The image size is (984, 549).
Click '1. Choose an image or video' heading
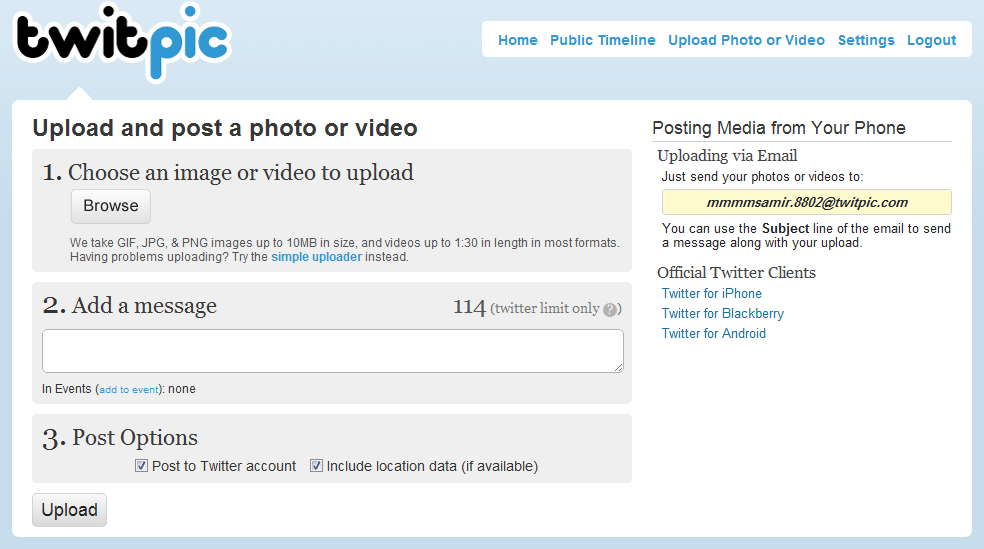(x=228, y=173)
